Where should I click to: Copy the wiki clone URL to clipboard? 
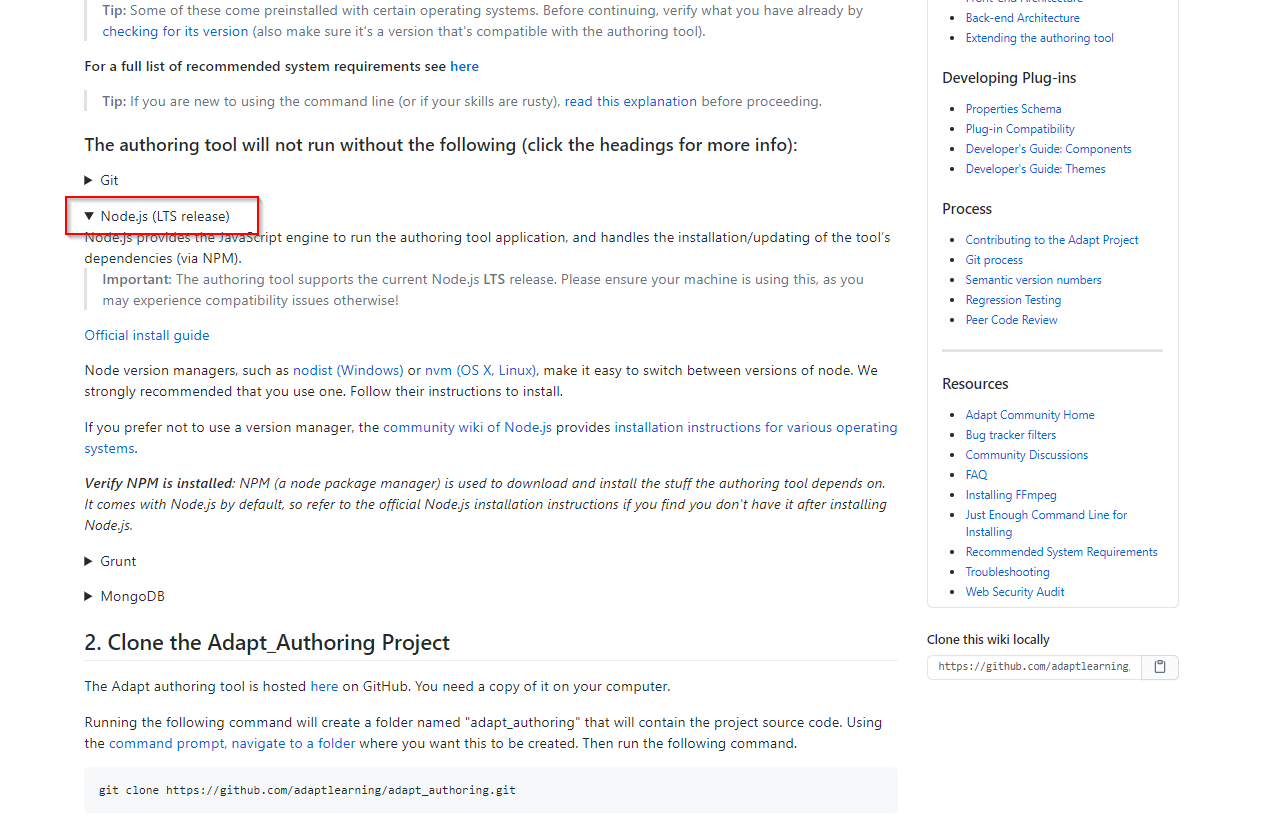(1160, 667)
